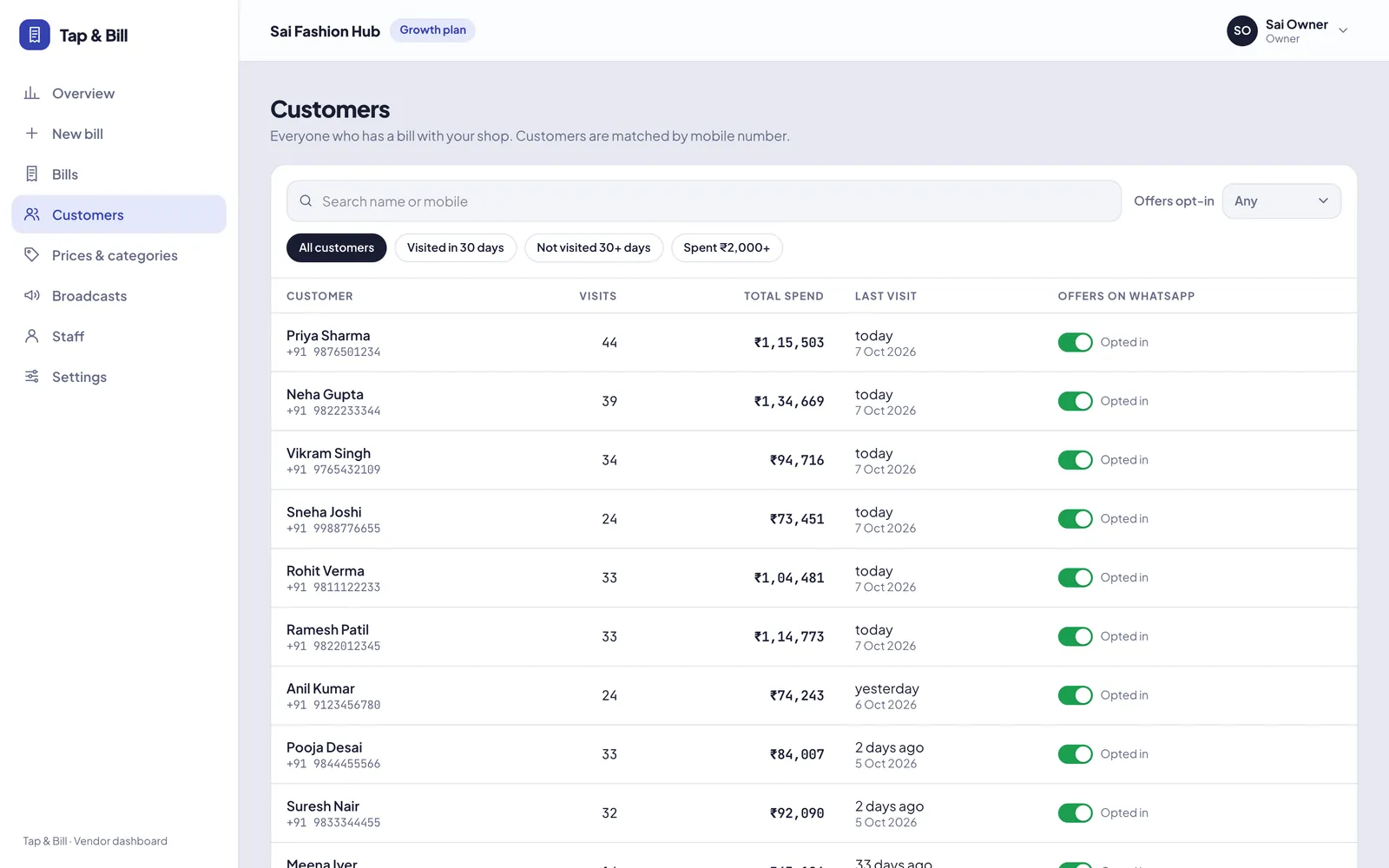Viewport: 1389px width, 868px height.
Task: Disable offers opt-in for Anil Kumar
Action: pyautogui.click(x=1075, y=695)
